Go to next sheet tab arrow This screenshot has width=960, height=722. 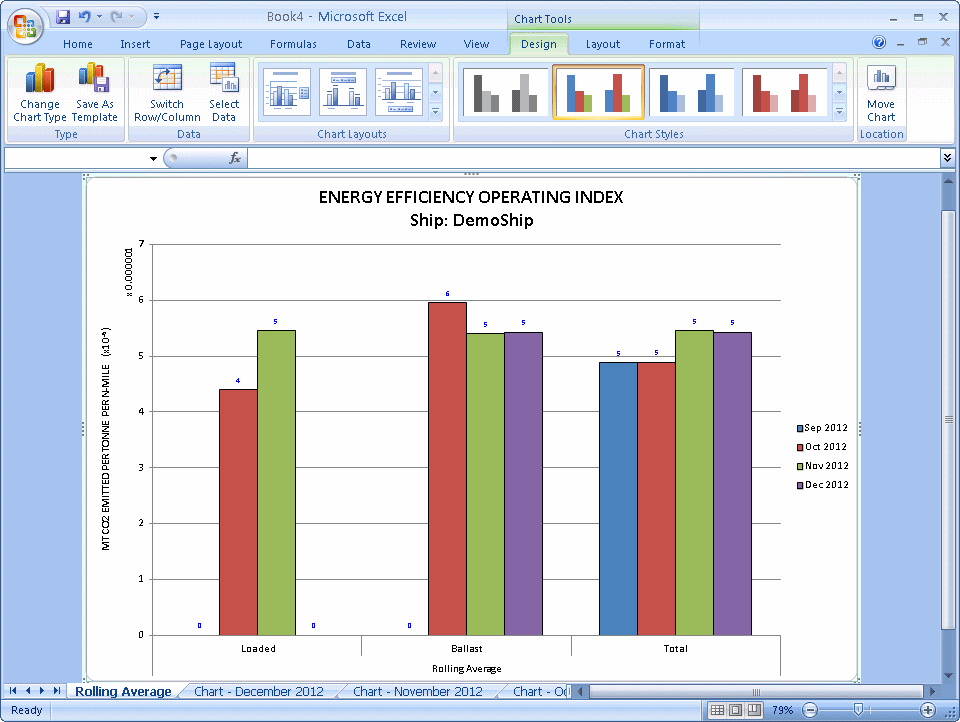tap(42, 691)
